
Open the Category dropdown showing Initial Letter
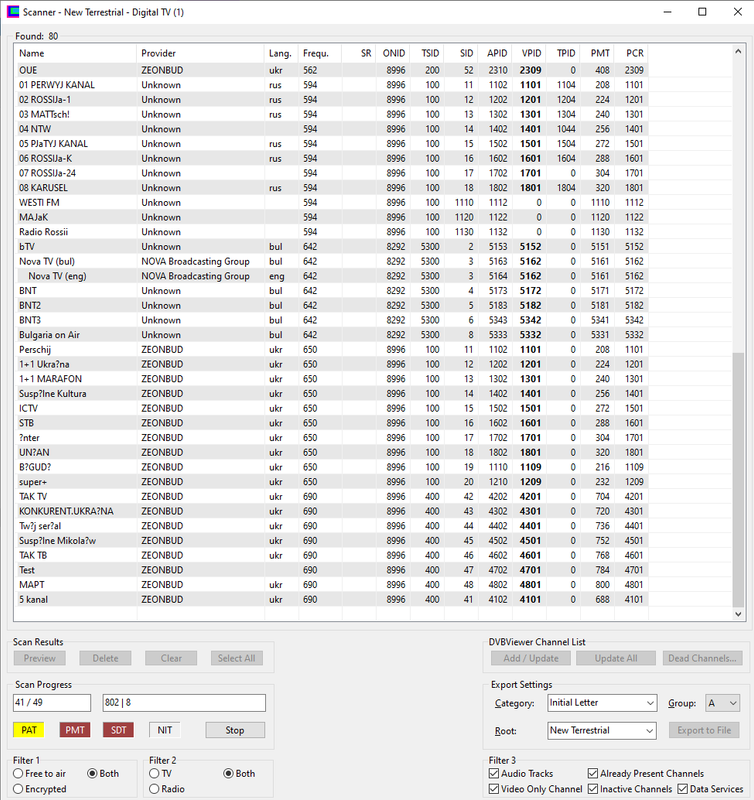(x=601, y=703)
